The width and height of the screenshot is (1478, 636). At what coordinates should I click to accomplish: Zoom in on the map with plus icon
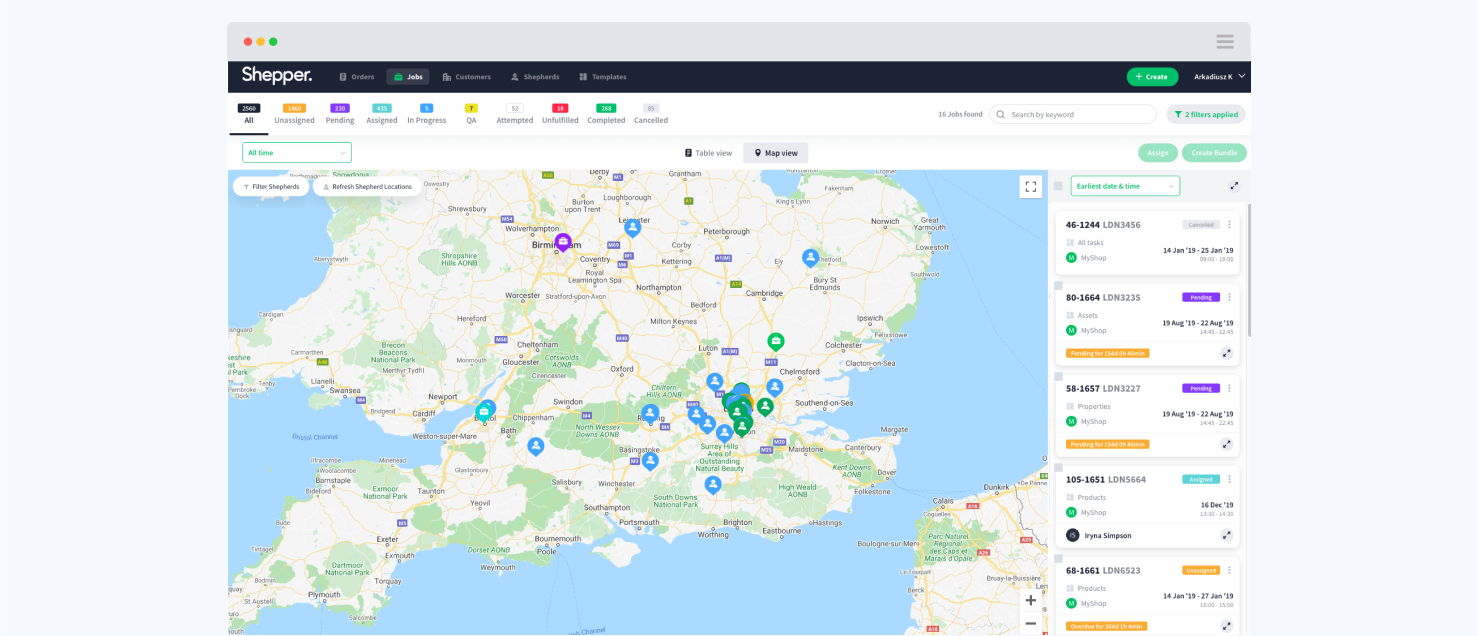(1030, 600)
